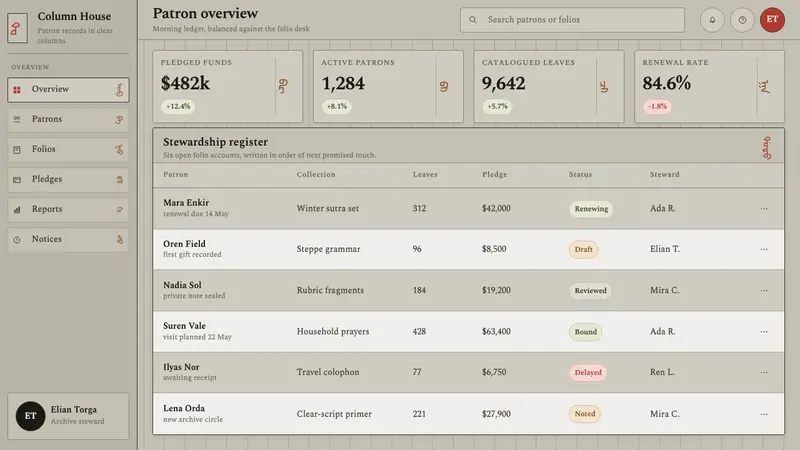This screenshot has height=450, width=800.
Task: Select the Steppe grammar collection cell
Action: 329,249
